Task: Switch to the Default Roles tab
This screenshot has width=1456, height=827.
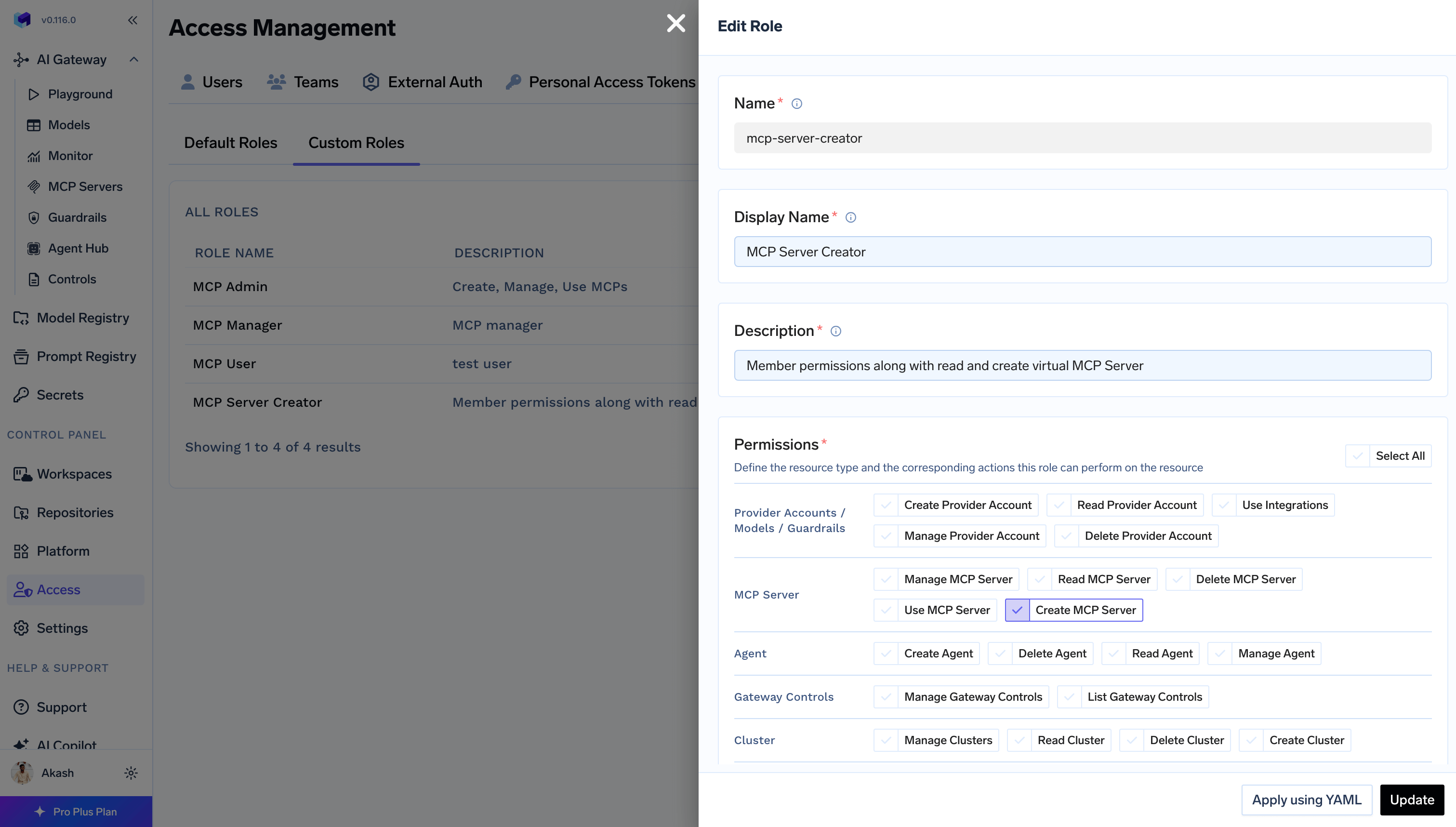Action: (x=230, y=143)
